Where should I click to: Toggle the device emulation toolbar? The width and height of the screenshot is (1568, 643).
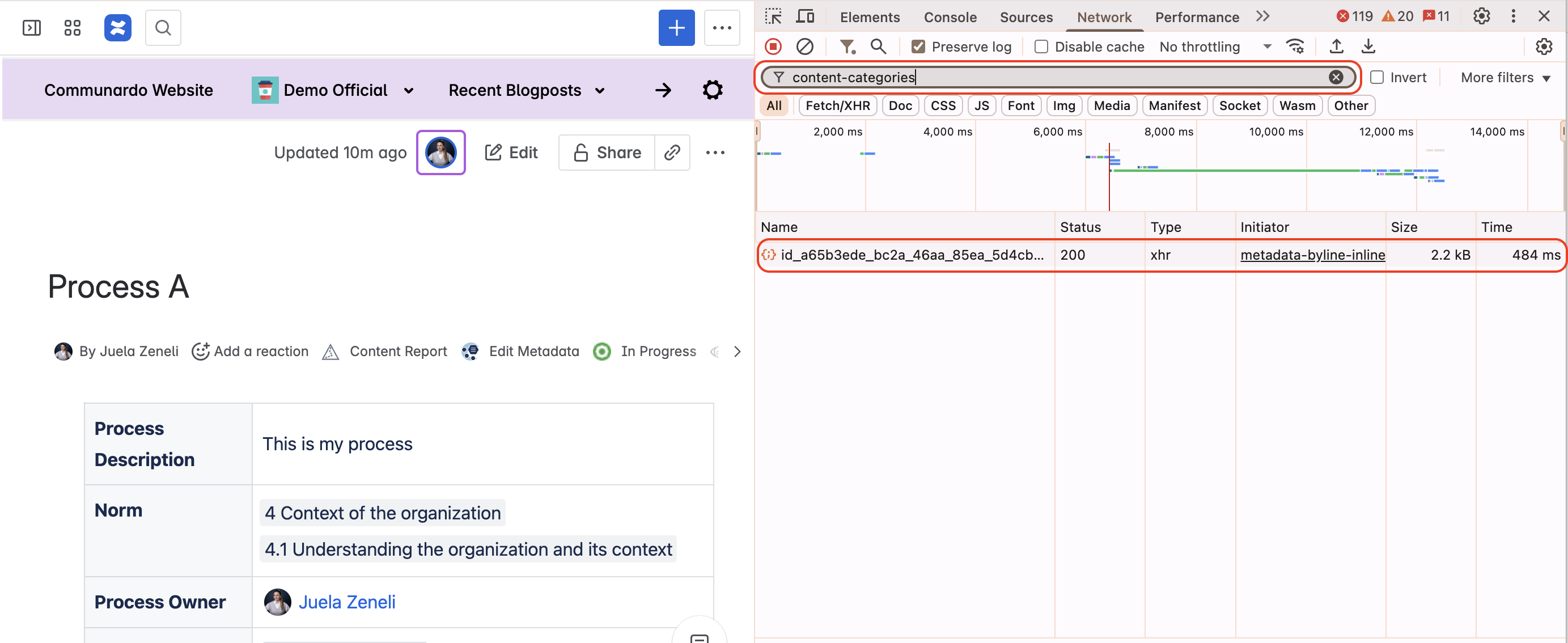coord(806,16)
